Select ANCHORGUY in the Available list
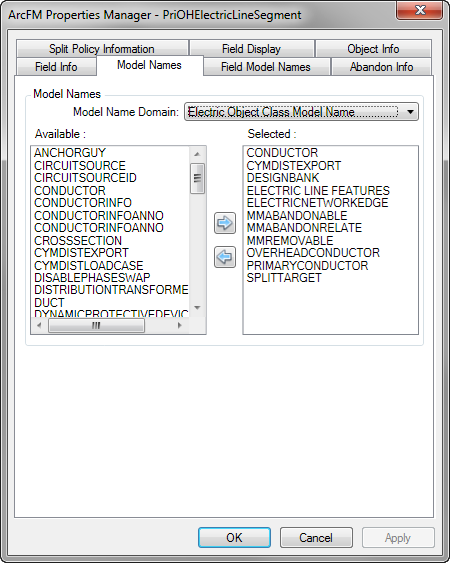The height and width of the screenshot is (563, 450). point(70,153)
